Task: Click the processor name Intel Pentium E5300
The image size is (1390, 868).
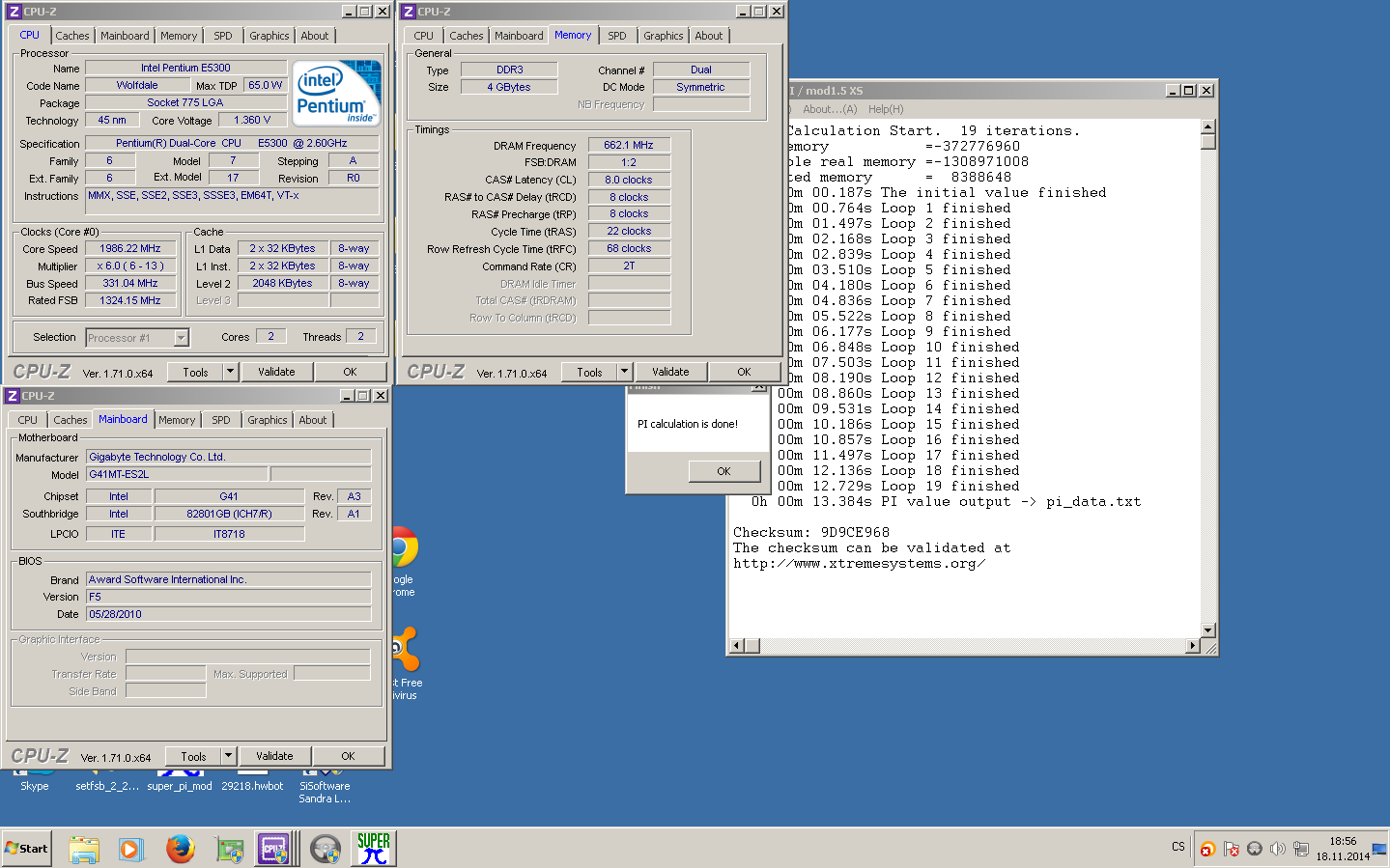Action: 185,68
